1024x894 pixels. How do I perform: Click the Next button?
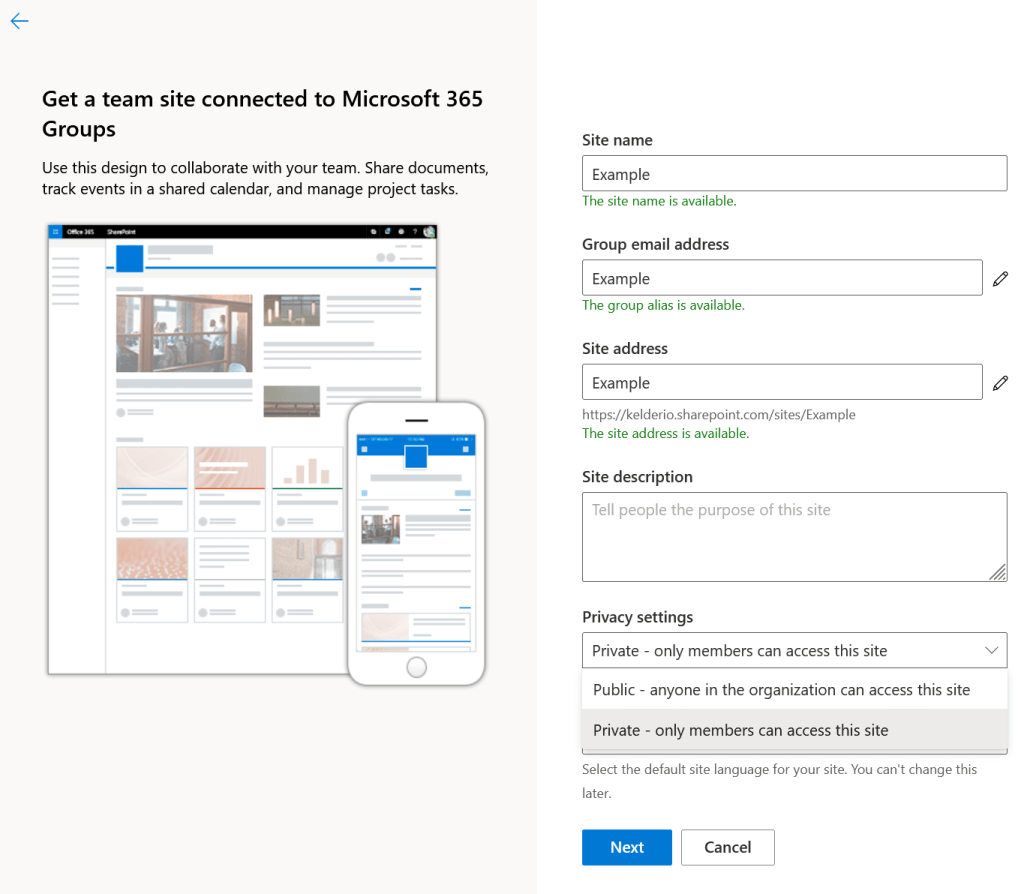click(x=626, y=847)
